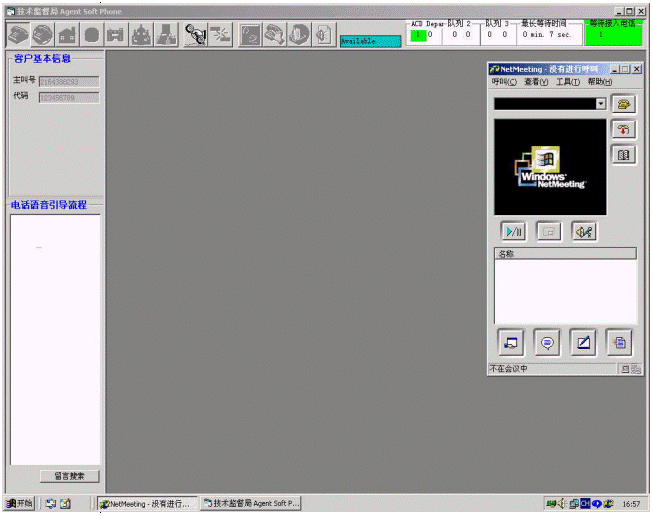Click the 主叫号 caller number field
This screenshot has width=653, height=516.
click(69, 81)
